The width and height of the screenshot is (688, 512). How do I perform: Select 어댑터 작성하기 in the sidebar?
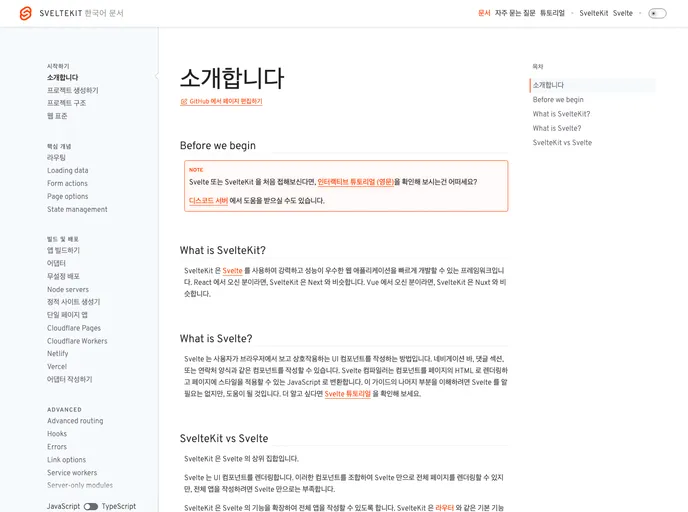[x=70, y=380]
